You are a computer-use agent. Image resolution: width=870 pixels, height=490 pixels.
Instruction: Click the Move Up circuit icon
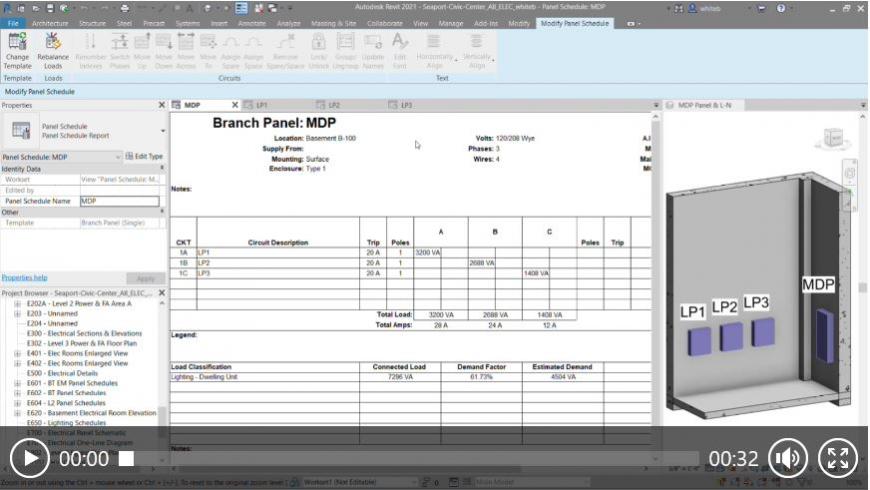141,42
